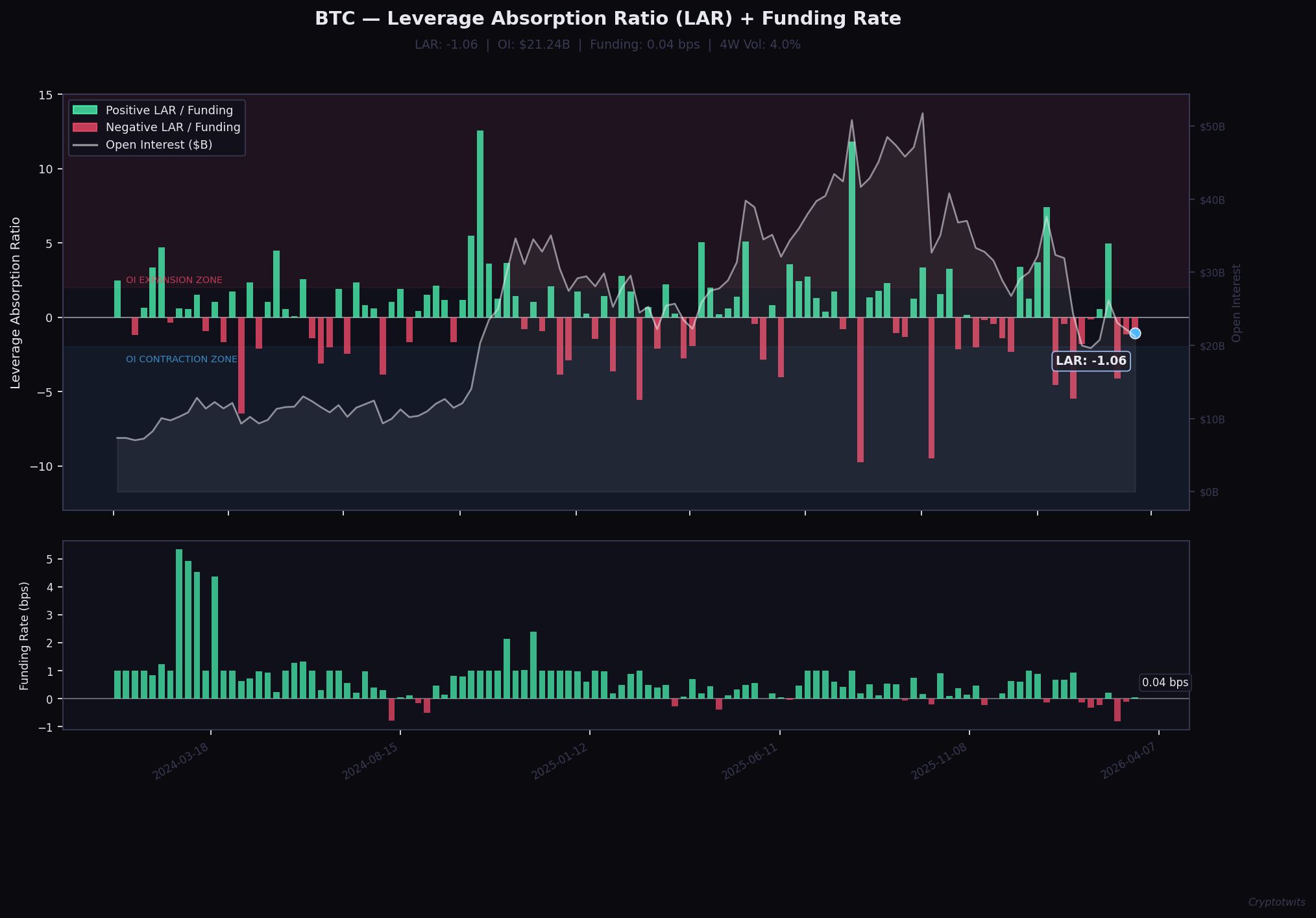Click the Funding Rate (bps) axis title
1316x918 pixels.
tap(25, 636)
